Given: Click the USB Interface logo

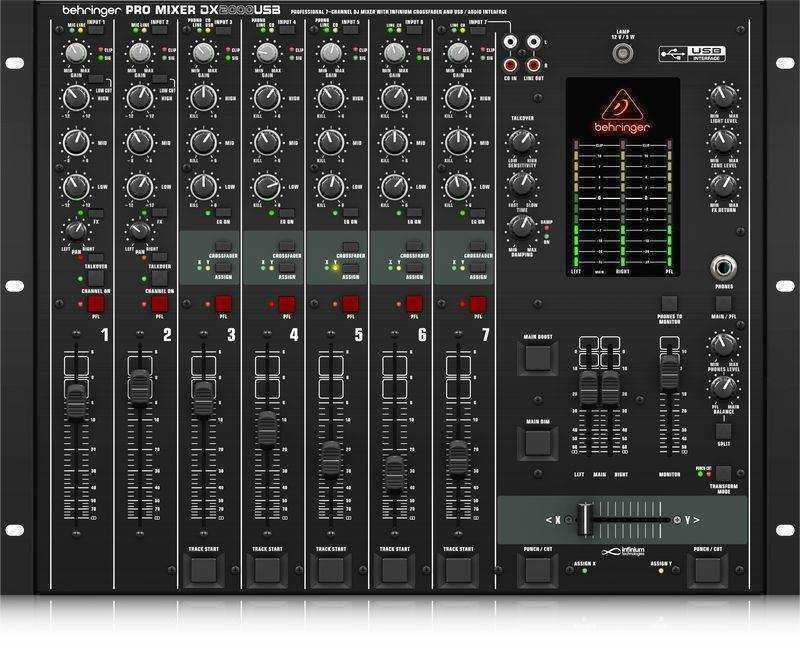Looking at the screenshot, I should coord(692,54).
